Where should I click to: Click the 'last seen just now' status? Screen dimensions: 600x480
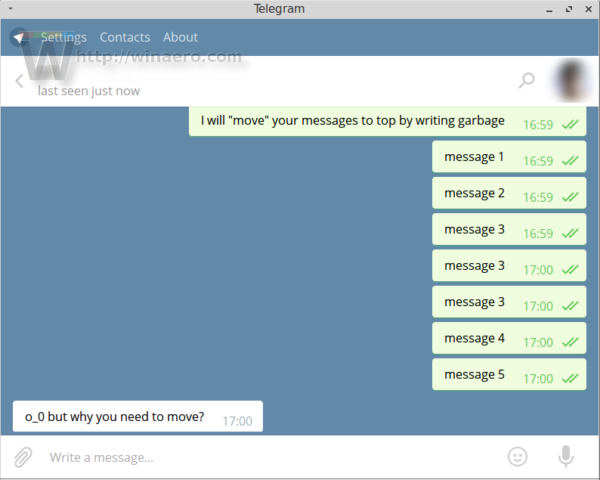[x=89, y=91]
